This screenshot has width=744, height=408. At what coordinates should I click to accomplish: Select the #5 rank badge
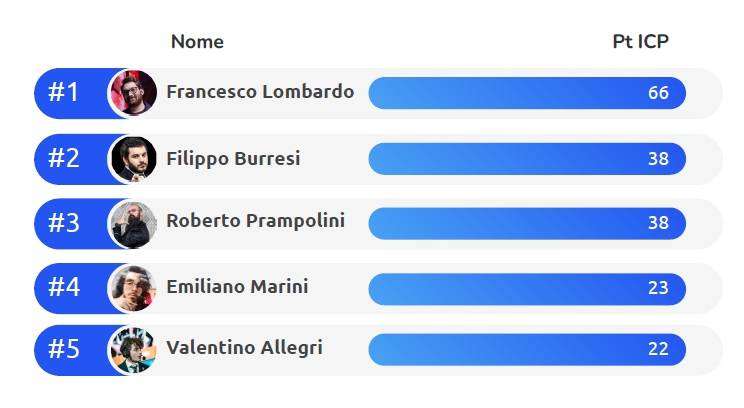tap(64, 349)
